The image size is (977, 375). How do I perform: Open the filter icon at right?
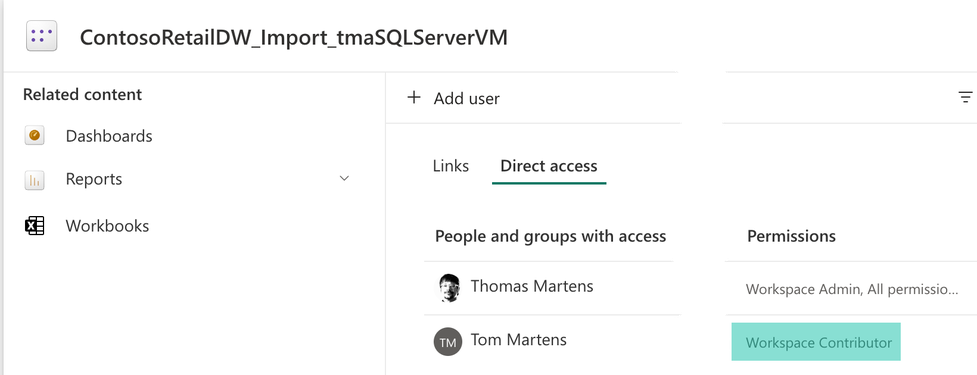coord(965,97)
